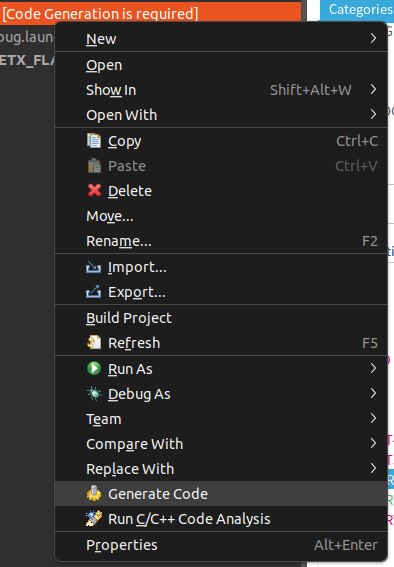The height and width of the screenshot is (567, 394).
Task: Expand the Team submenu arrow
Action: [x=373, y=418]
